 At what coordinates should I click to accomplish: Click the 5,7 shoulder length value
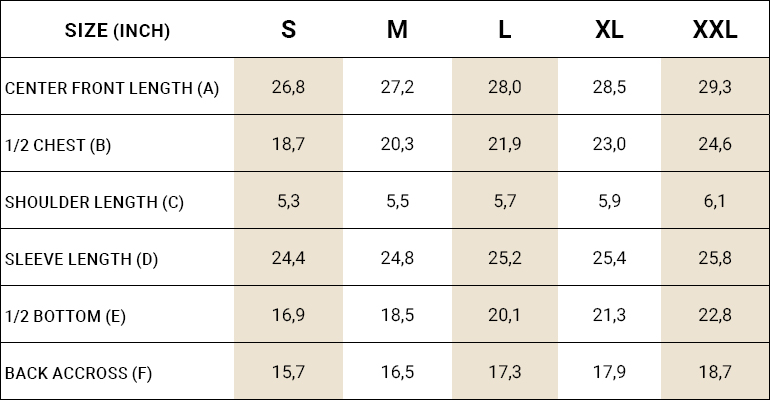(505, 201)
